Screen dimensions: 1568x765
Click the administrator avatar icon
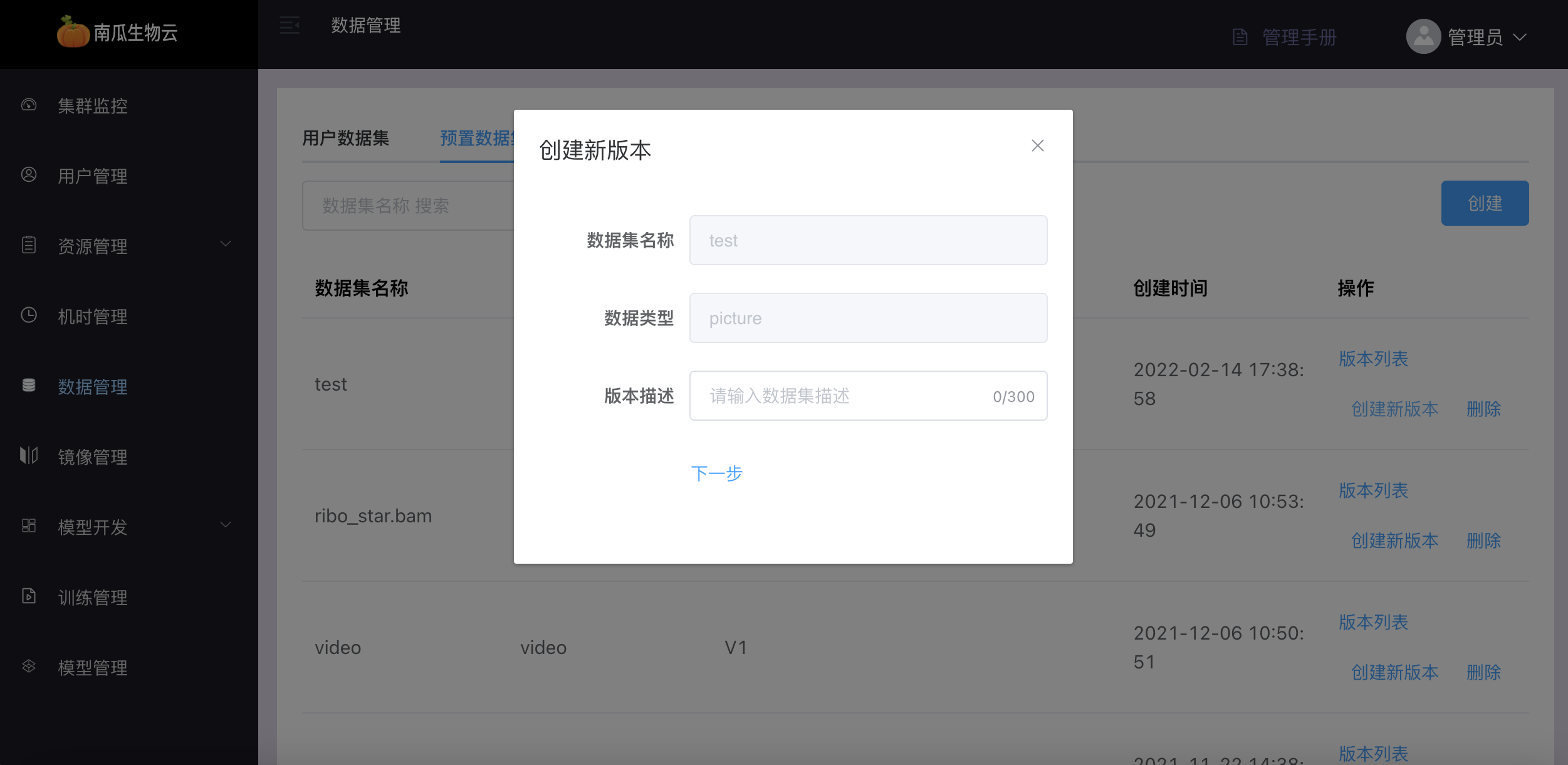point(1423,36)
